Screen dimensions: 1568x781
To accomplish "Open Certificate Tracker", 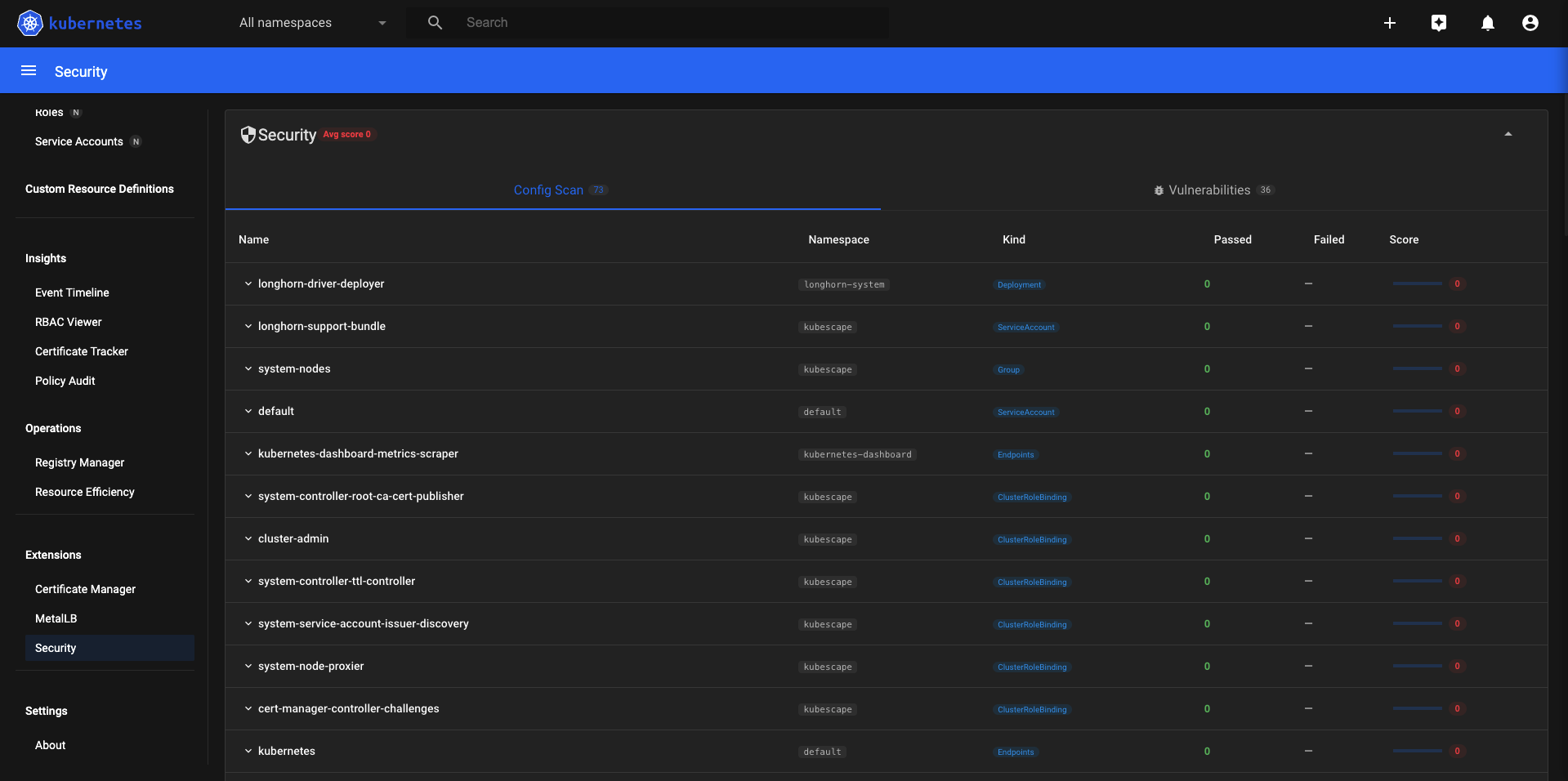I will pos(82,351).
